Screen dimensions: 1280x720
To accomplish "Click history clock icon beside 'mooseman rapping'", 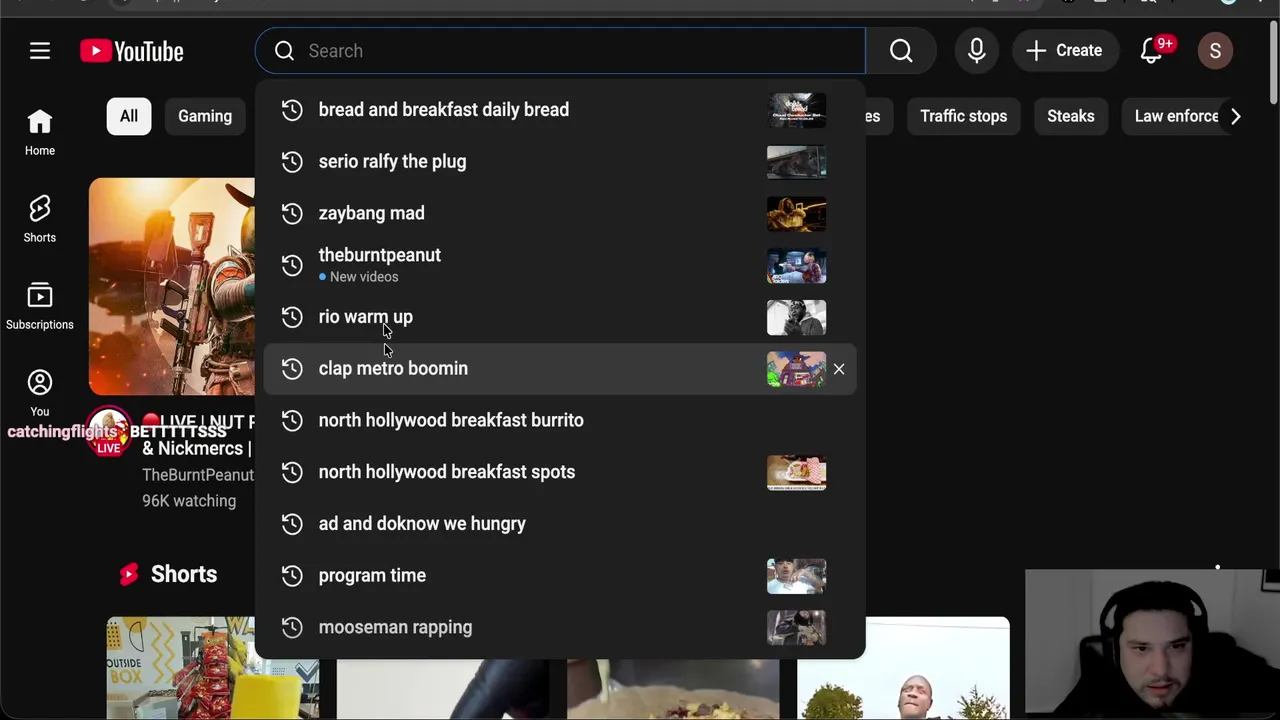I will 292,628.
